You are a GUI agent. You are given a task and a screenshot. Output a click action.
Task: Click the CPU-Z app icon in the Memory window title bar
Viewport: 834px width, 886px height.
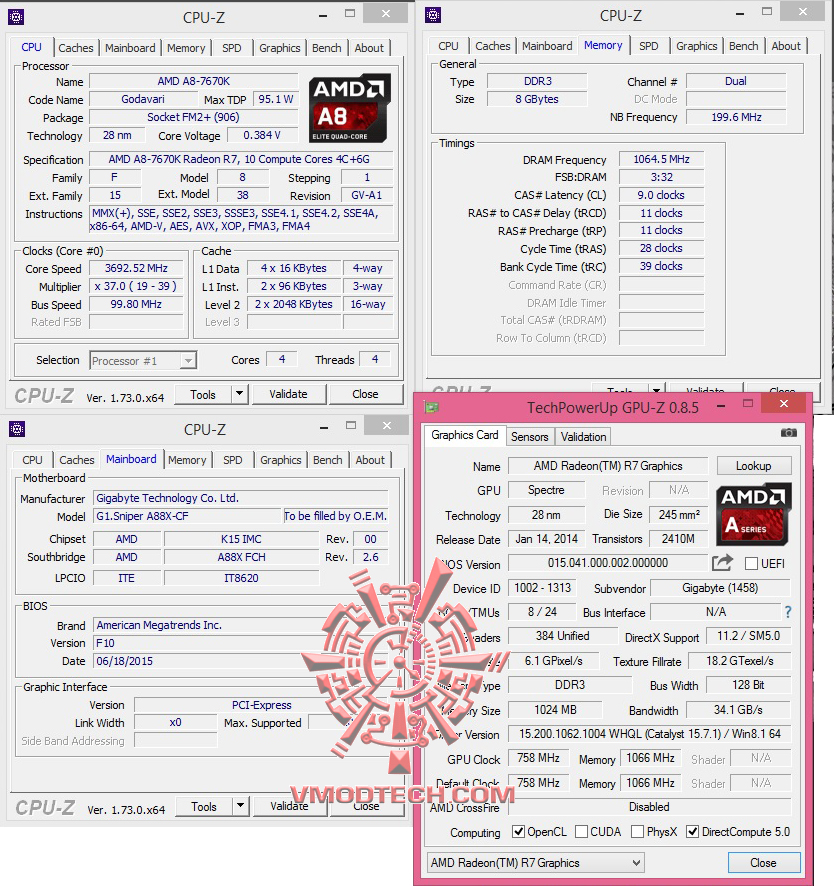pyautogui.click(x=433, y=15)
